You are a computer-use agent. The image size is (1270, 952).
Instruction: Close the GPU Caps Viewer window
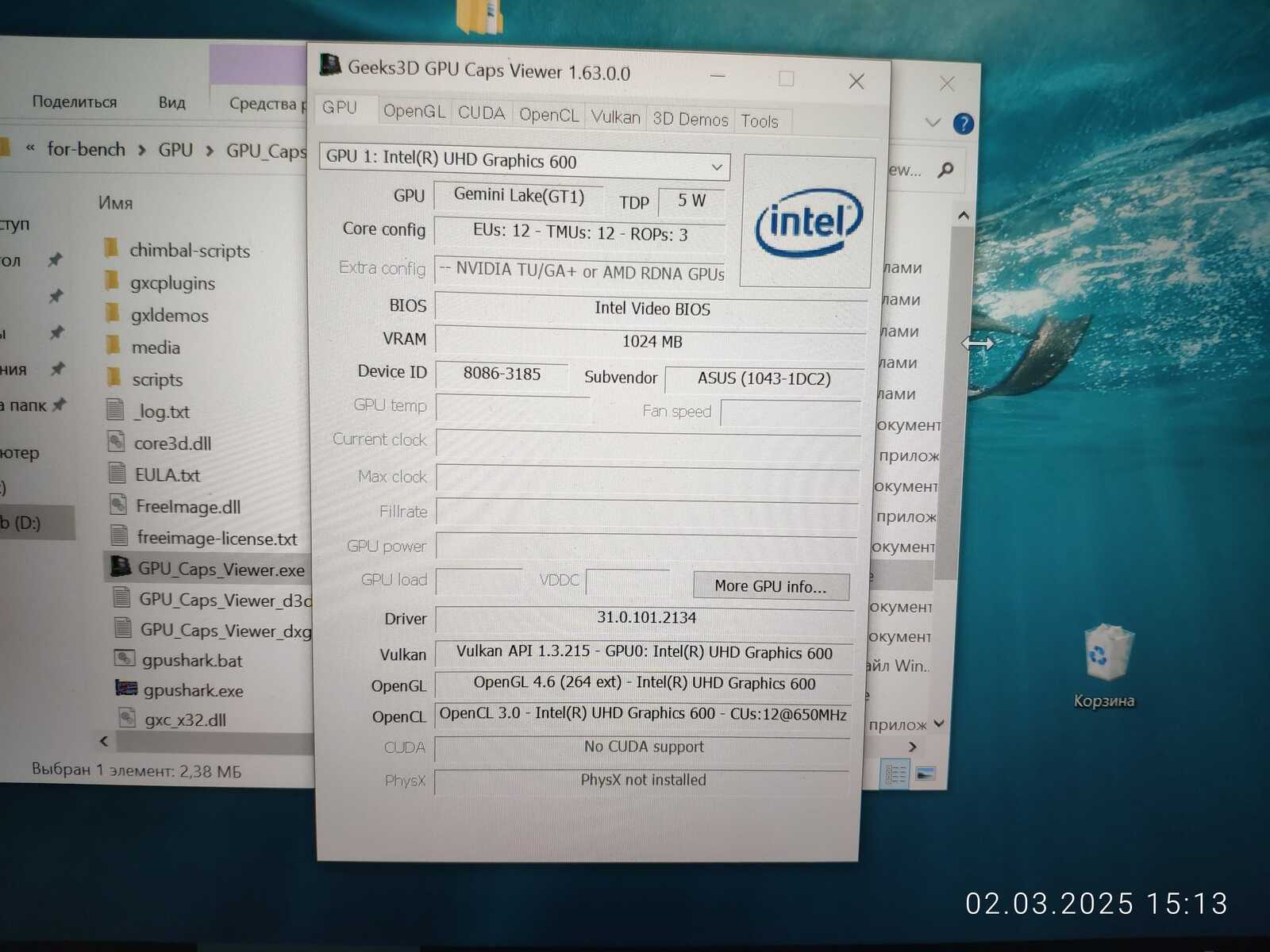pos(856,81)
